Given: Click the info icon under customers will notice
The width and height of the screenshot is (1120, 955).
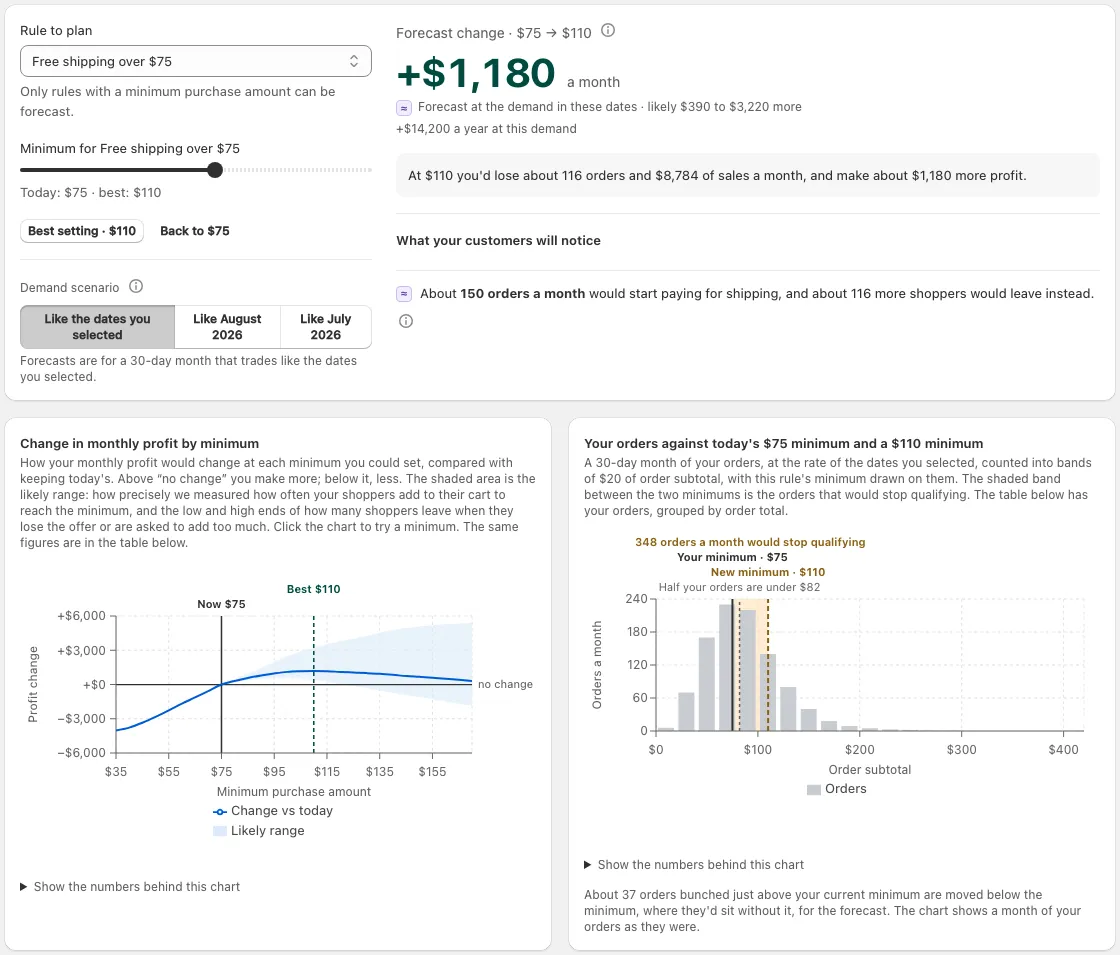Looking at the screenshot, I should [406, 321].
